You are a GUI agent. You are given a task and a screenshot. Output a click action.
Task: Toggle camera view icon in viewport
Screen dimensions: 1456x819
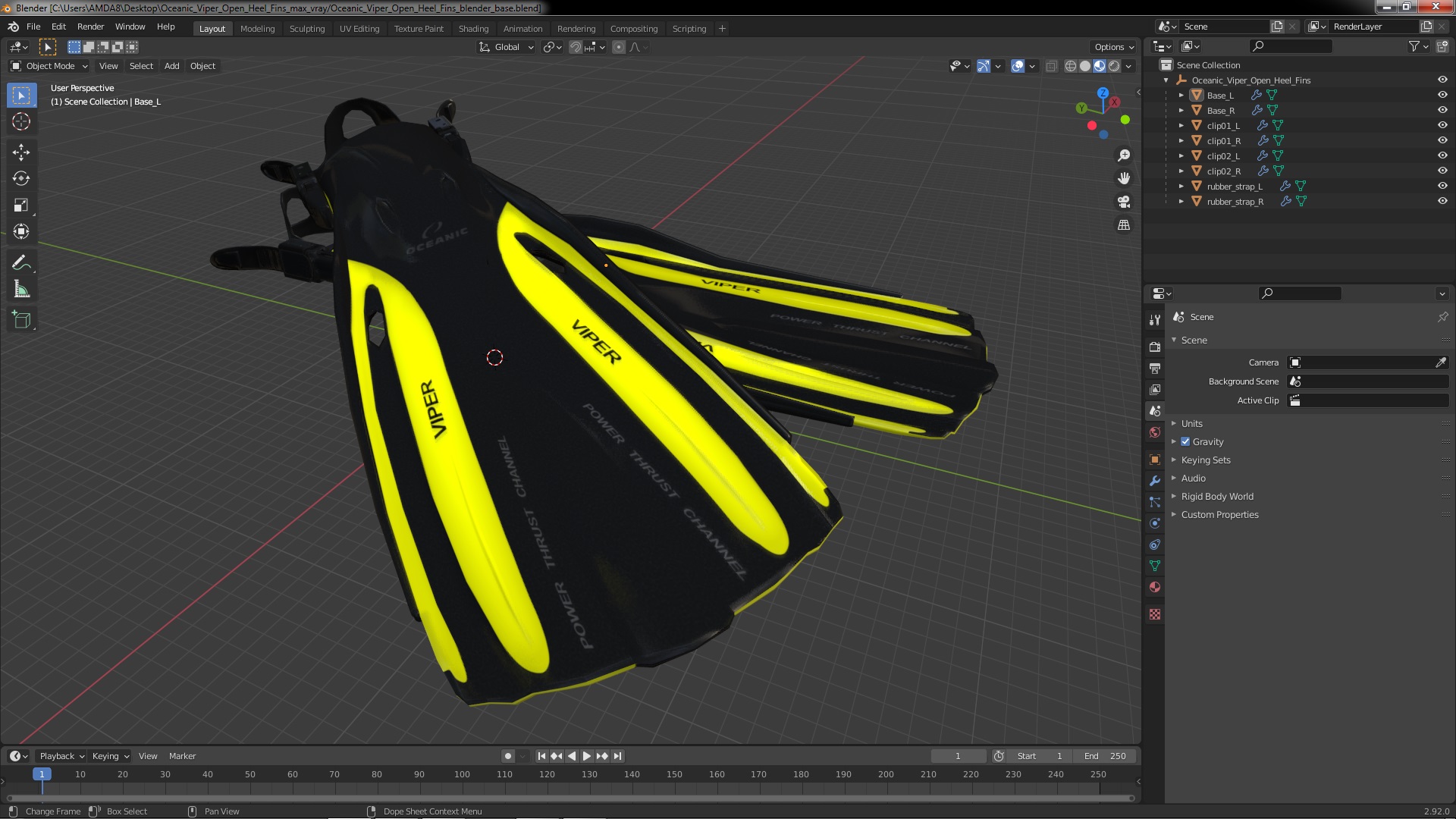click(1124, 202)
